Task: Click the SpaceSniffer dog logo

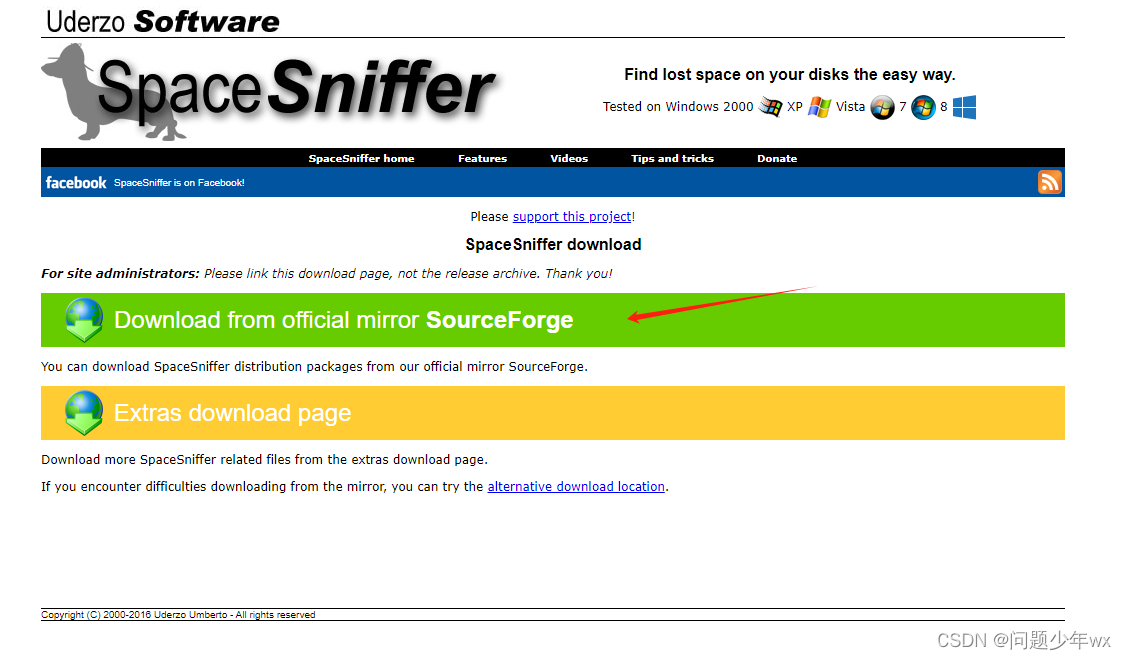Action: pyautogui.click(x=269, y=91)
